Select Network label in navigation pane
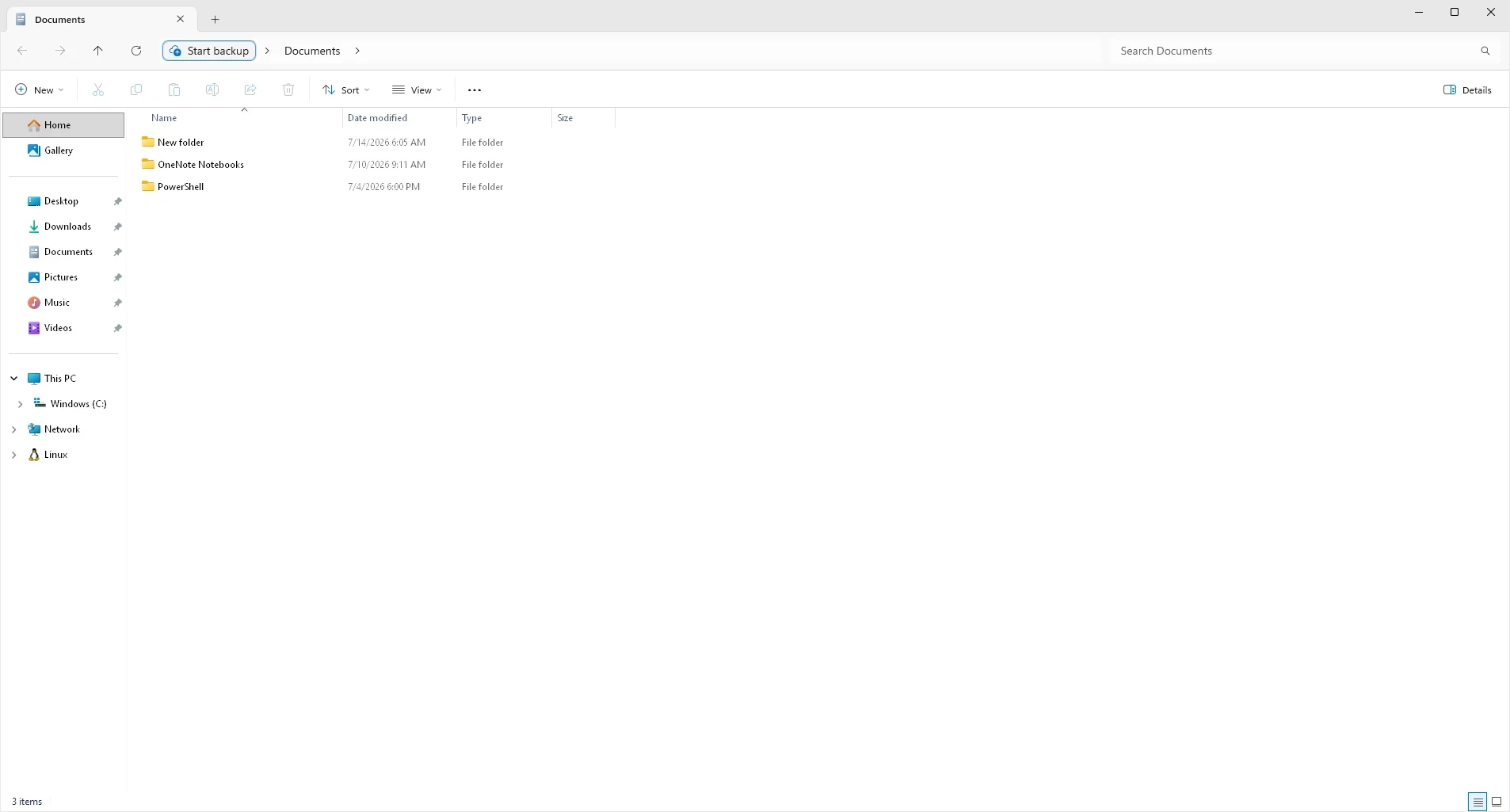 point(62,429)
